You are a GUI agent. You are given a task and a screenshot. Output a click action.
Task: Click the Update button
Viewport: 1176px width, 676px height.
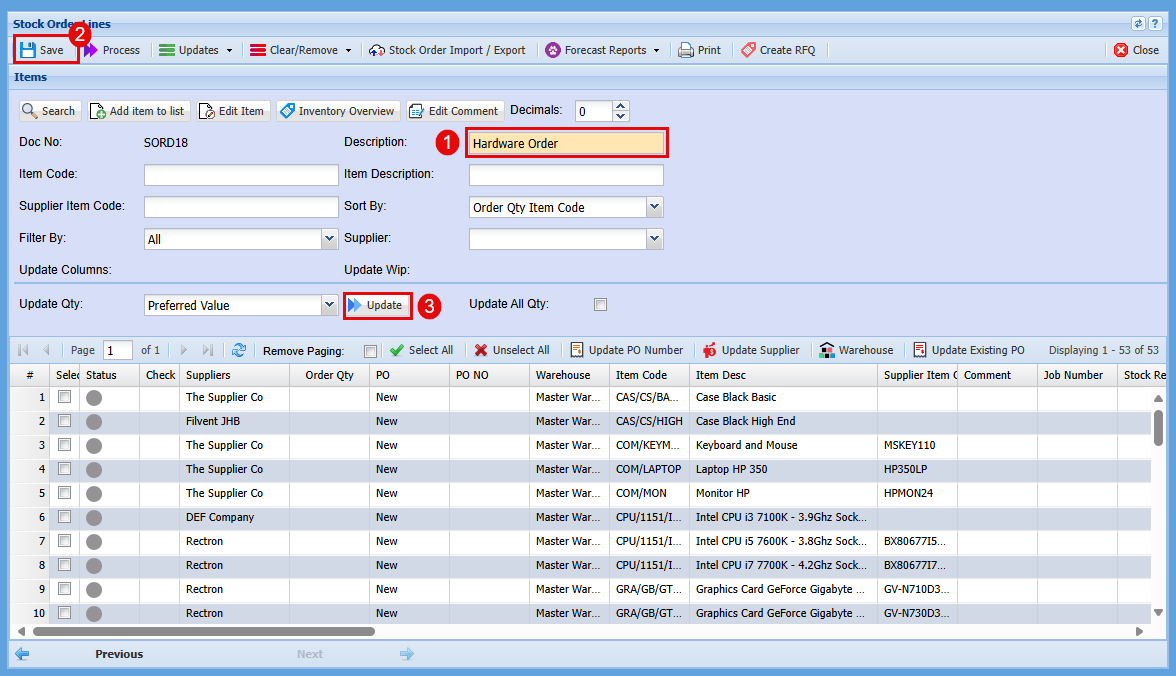[x=377, y=305]
